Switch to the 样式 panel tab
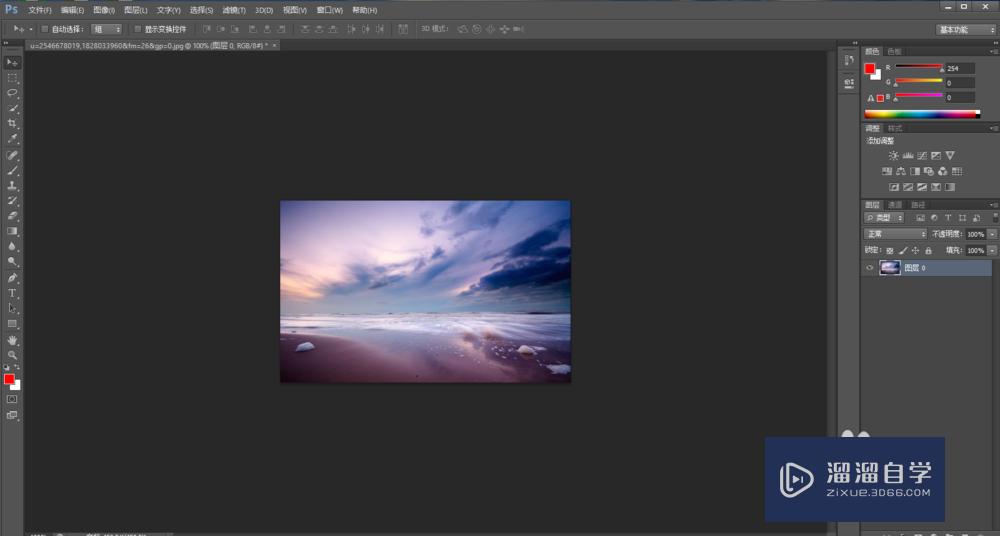 tap(895, 128)
